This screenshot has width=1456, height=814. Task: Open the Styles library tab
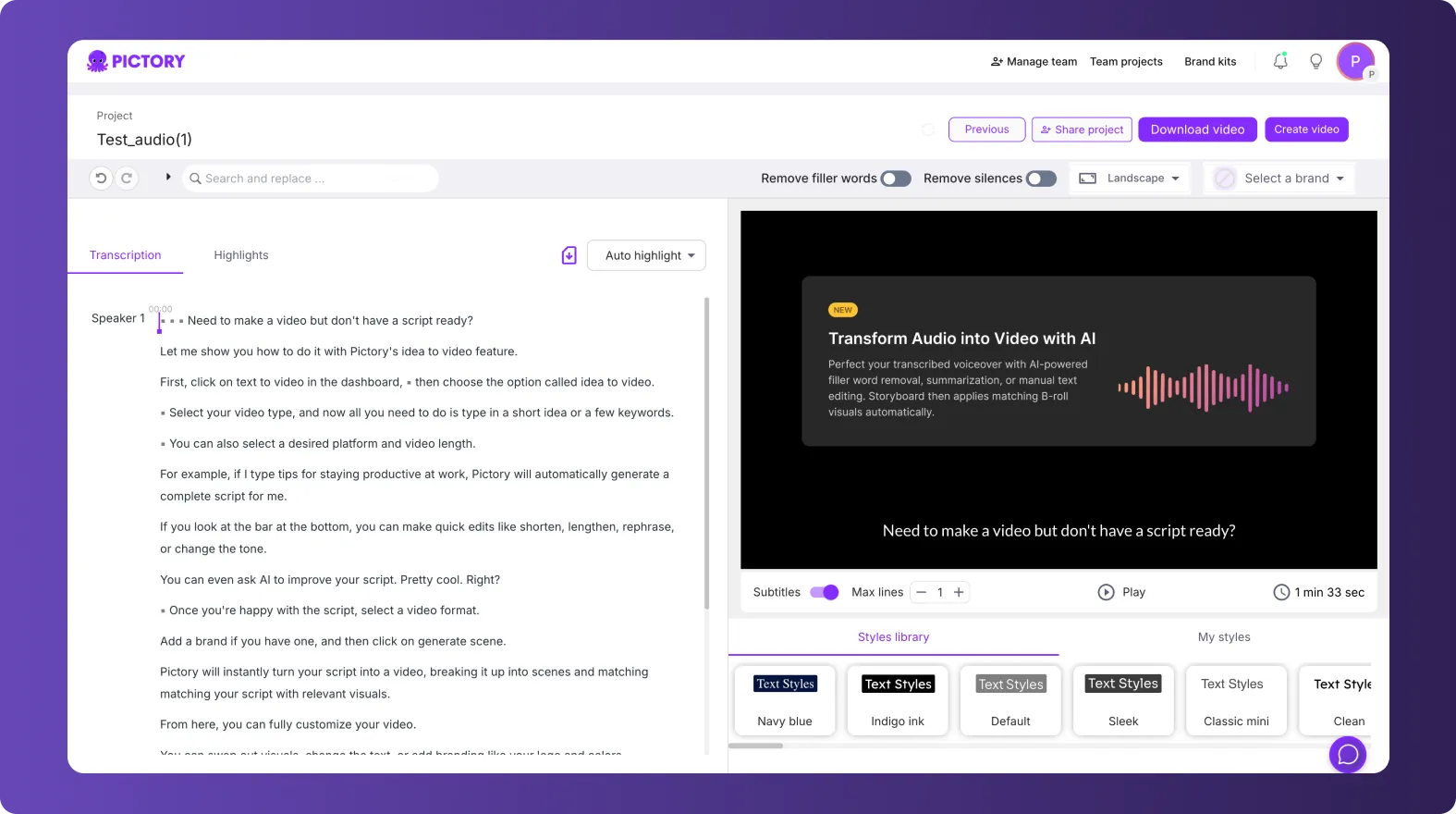893,637
